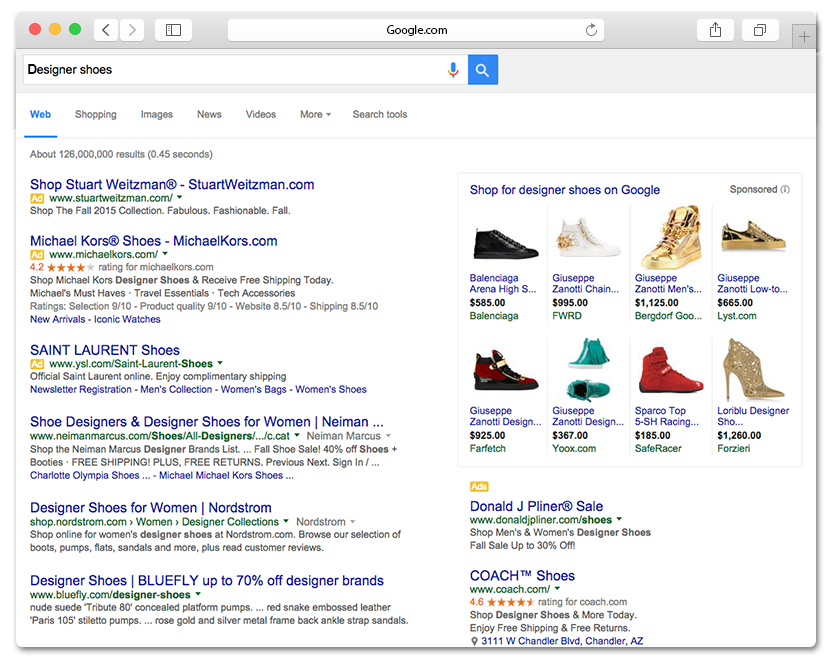This screenshot has width=840, height=664.
Task: Click the browser Forward arrow button
Action: point(132,30)
